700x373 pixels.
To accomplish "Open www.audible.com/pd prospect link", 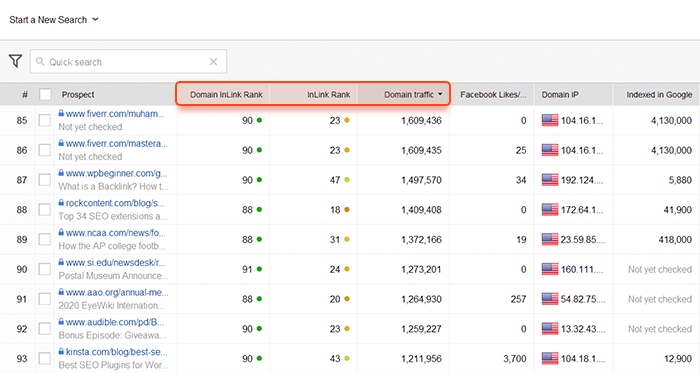I will (x=115, y=322).
